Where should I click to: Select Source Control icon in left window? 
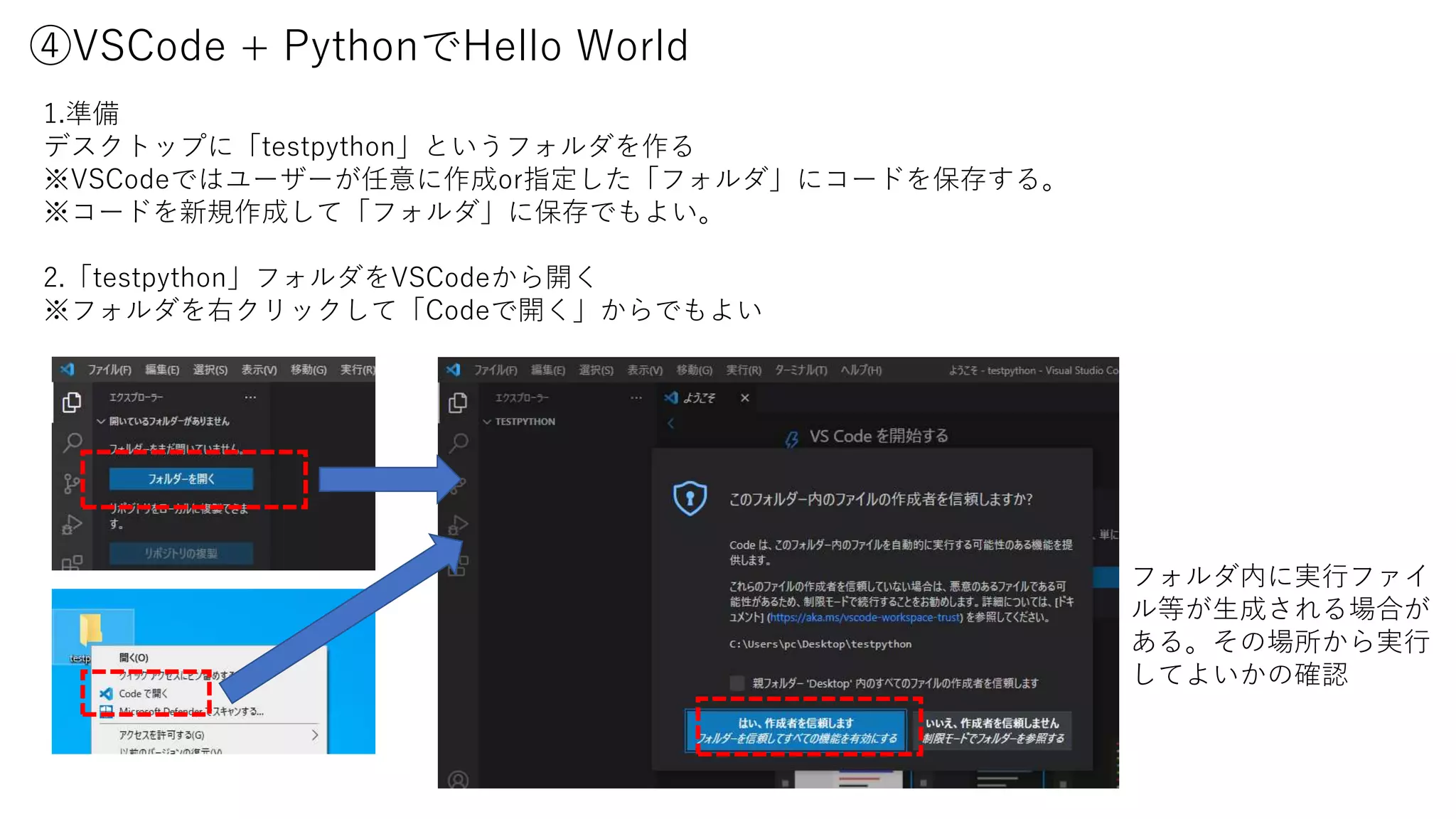click(x=71, y=484)
